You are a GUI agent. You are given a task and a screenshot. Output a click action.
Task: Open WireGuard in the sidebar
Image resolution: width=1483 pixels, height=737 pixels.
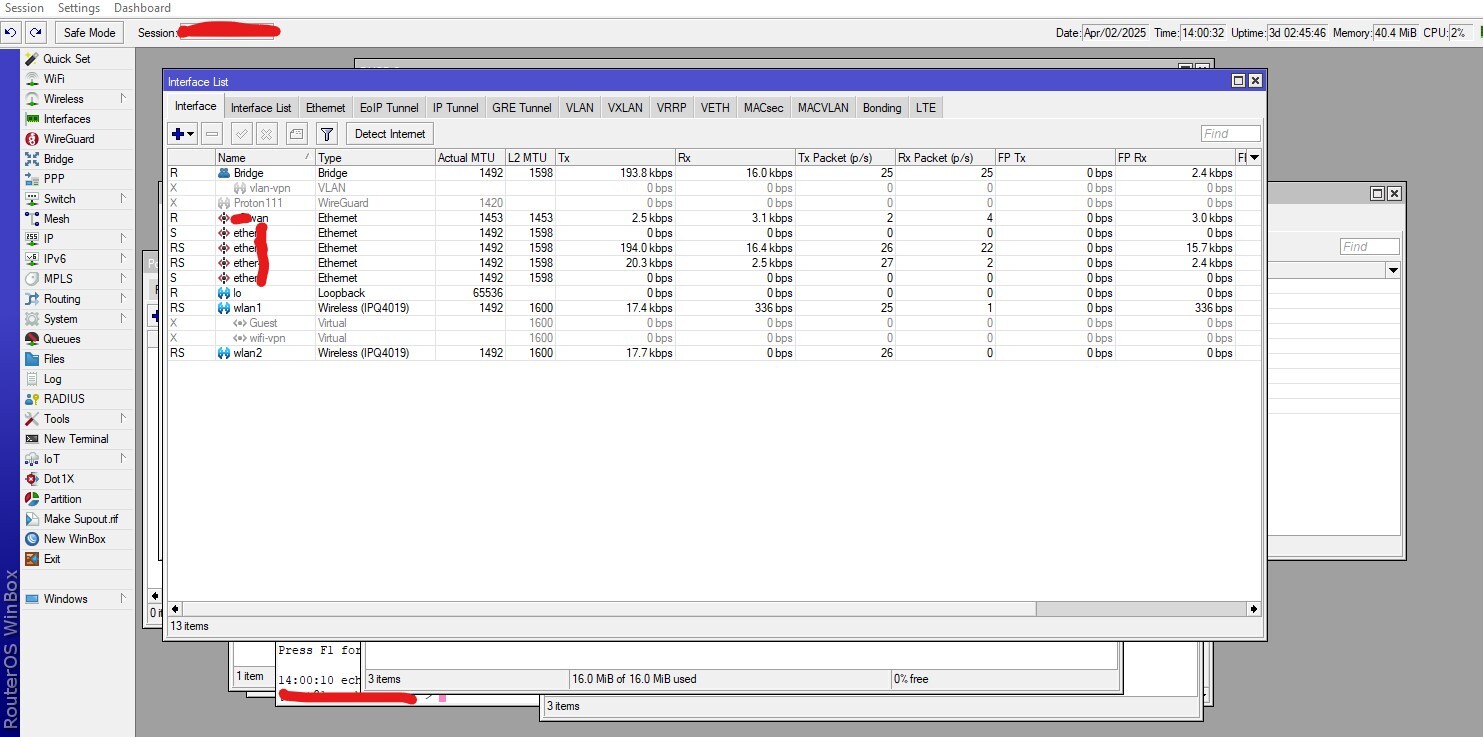pyautogui.click(x=69, y=139)
